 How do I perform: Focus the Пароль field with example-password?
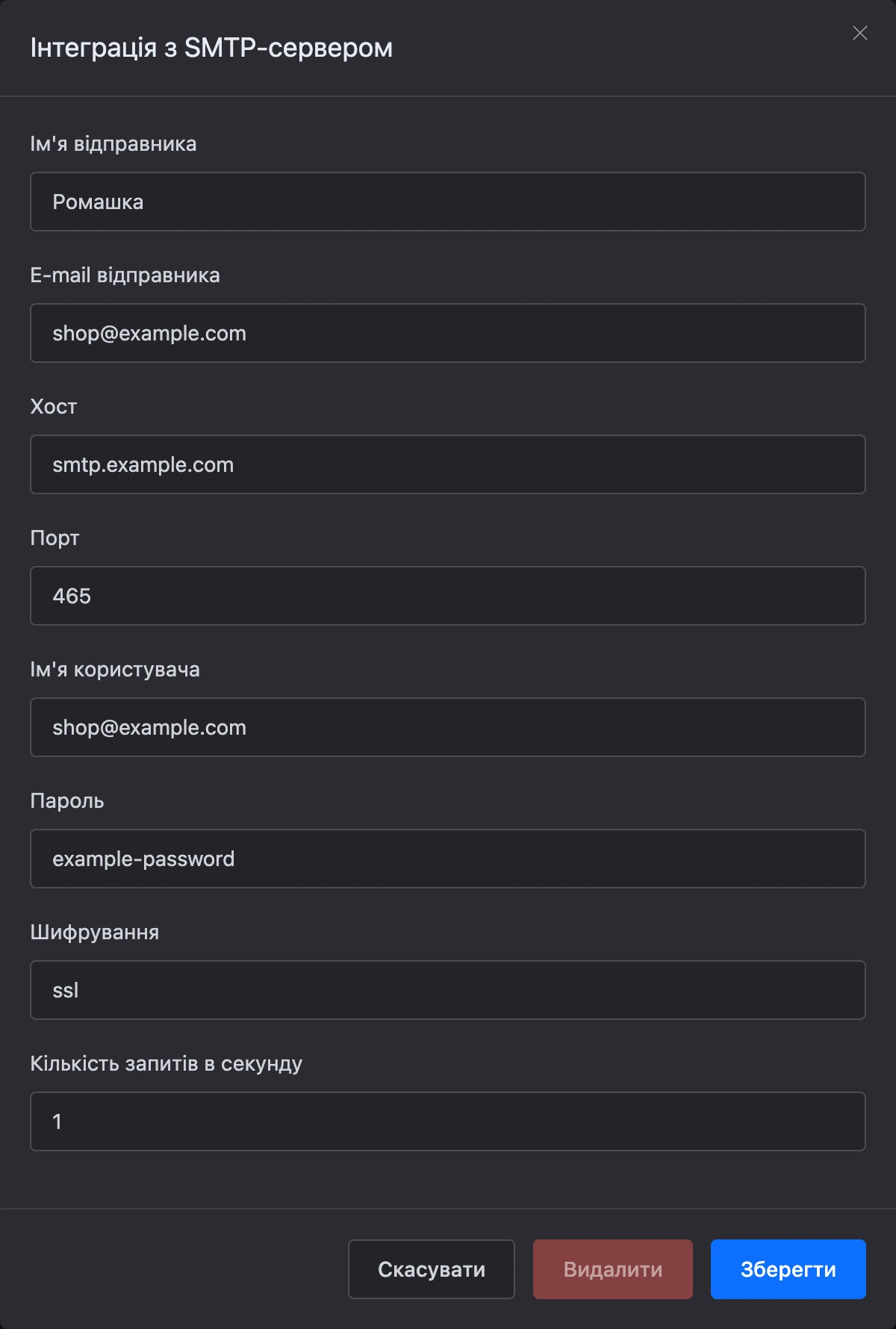(448, 859)
